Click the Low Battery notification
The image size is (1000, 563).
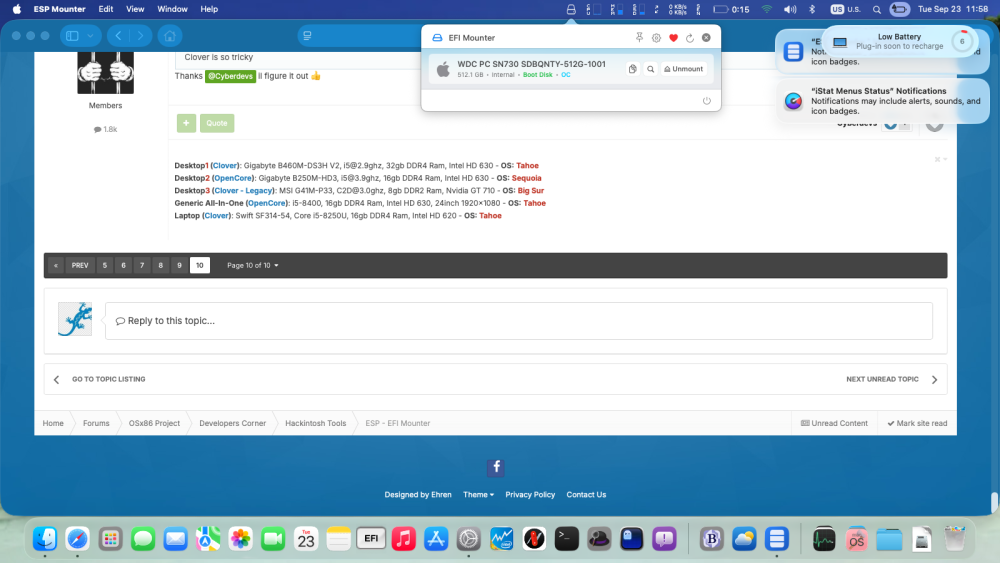tap(899, 41)
